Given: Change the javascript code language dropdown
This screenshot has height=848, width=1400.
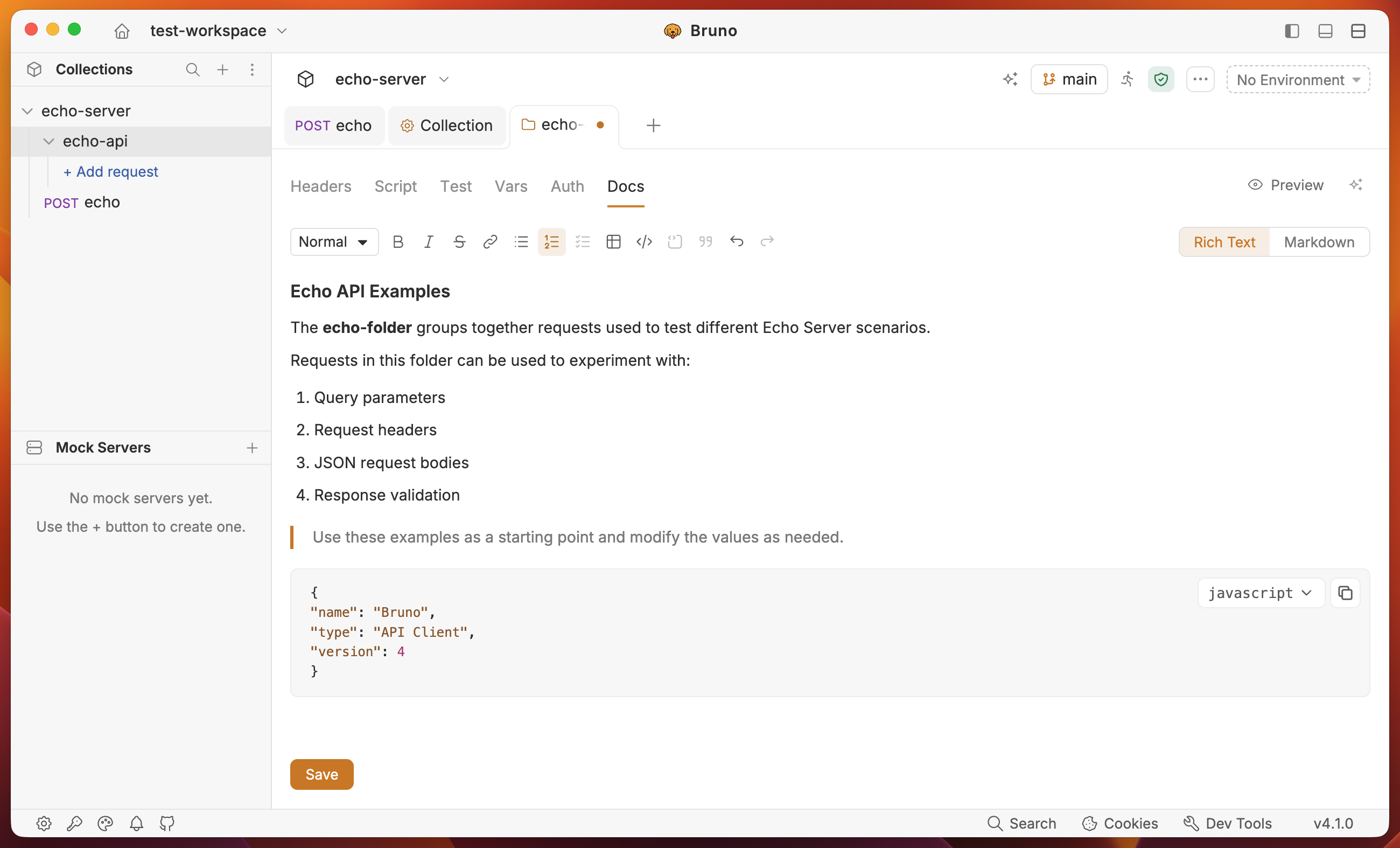Looking at the screenshot, I should click(x=1261, y=593).
